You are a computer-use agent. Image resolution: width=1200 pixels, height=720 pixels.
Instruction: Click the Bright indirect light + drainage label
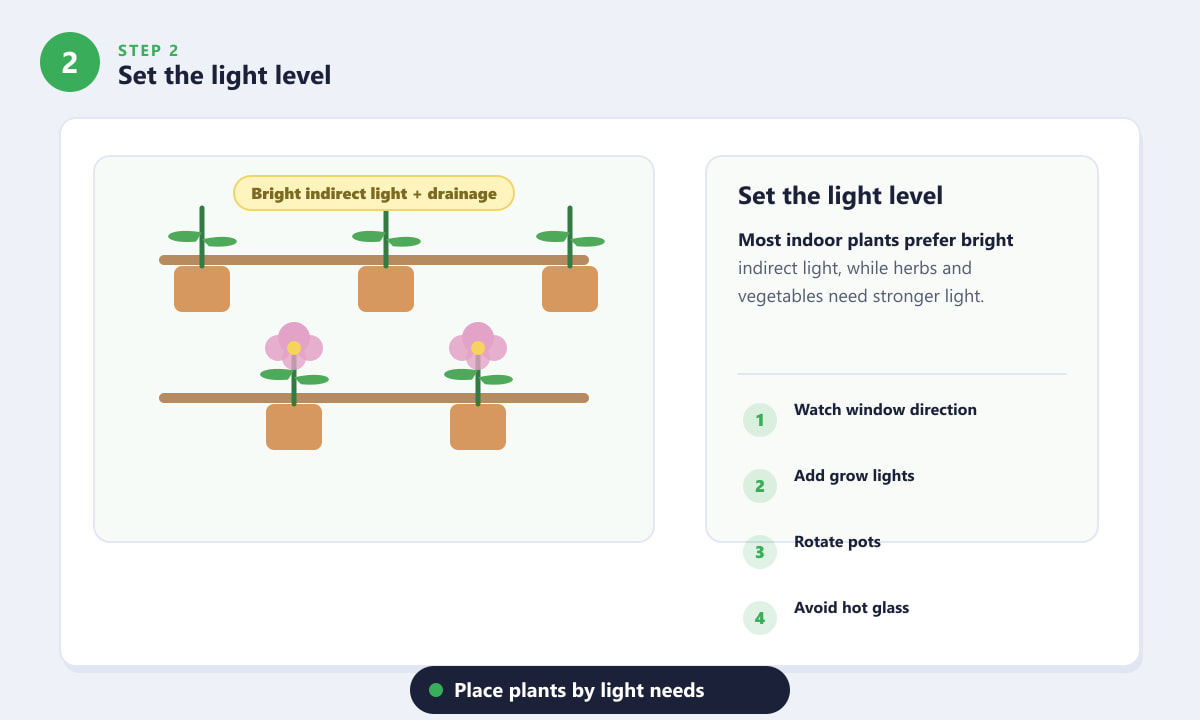click(374, 193)
